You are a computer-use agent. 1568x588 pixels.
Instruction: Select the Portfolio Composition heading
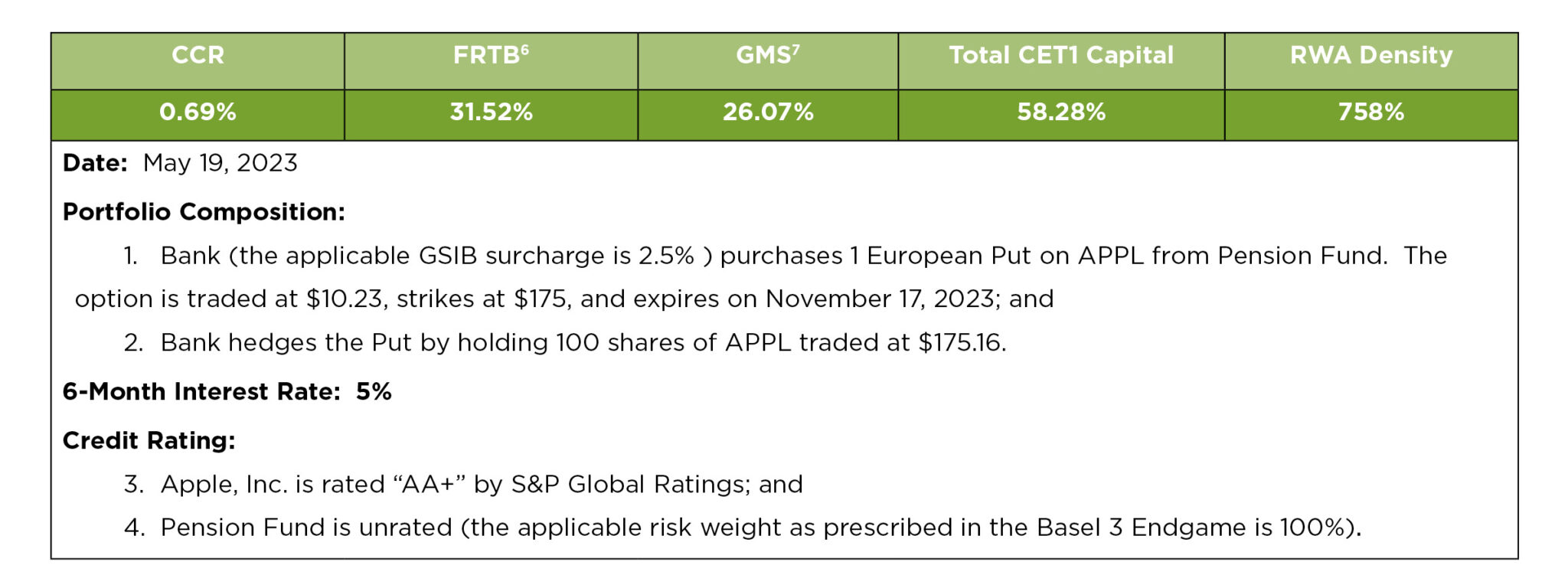pyautogui.click(x=204, y=212)
